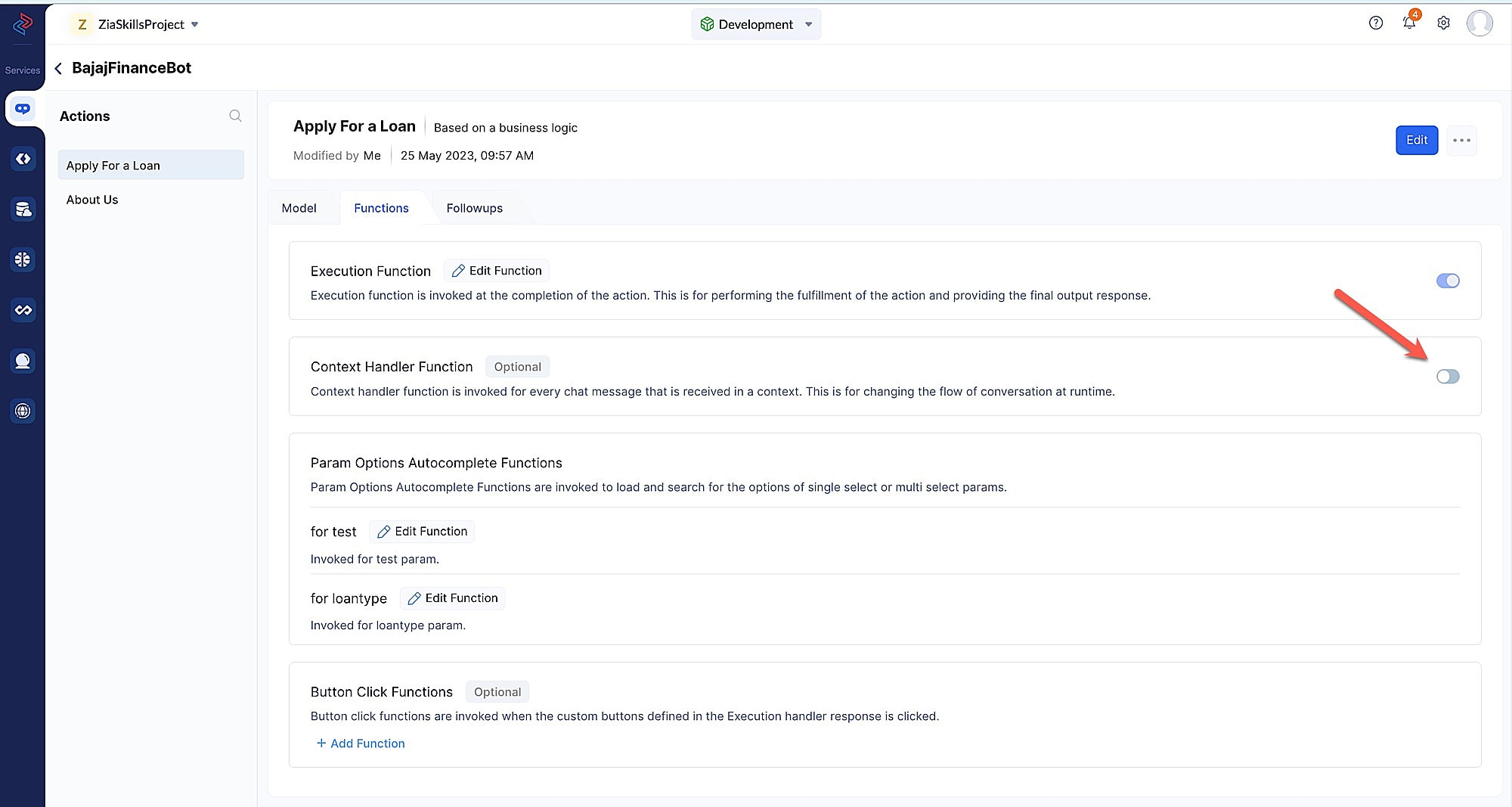Click the search icon in the Actions panel
The width and height of the screenshot is (1512, 807).
(x=235, y=116)
